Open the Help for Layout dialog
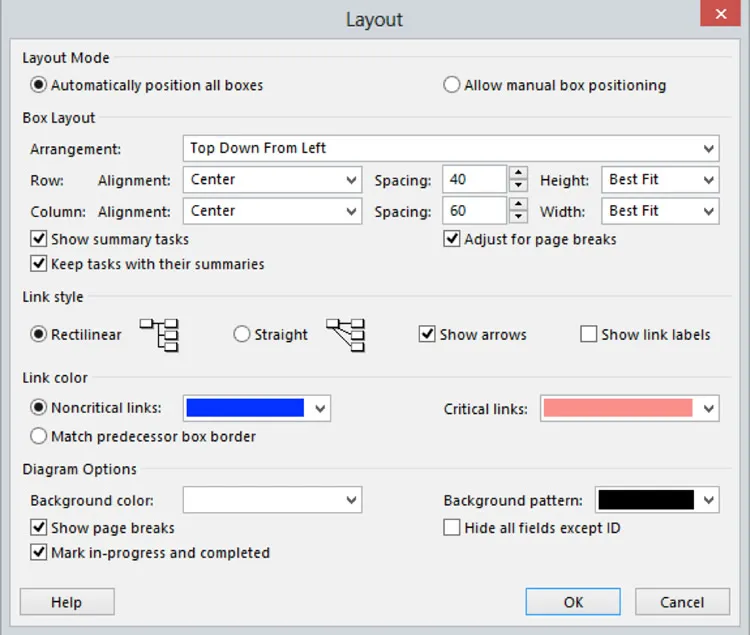 pos(67,602)
